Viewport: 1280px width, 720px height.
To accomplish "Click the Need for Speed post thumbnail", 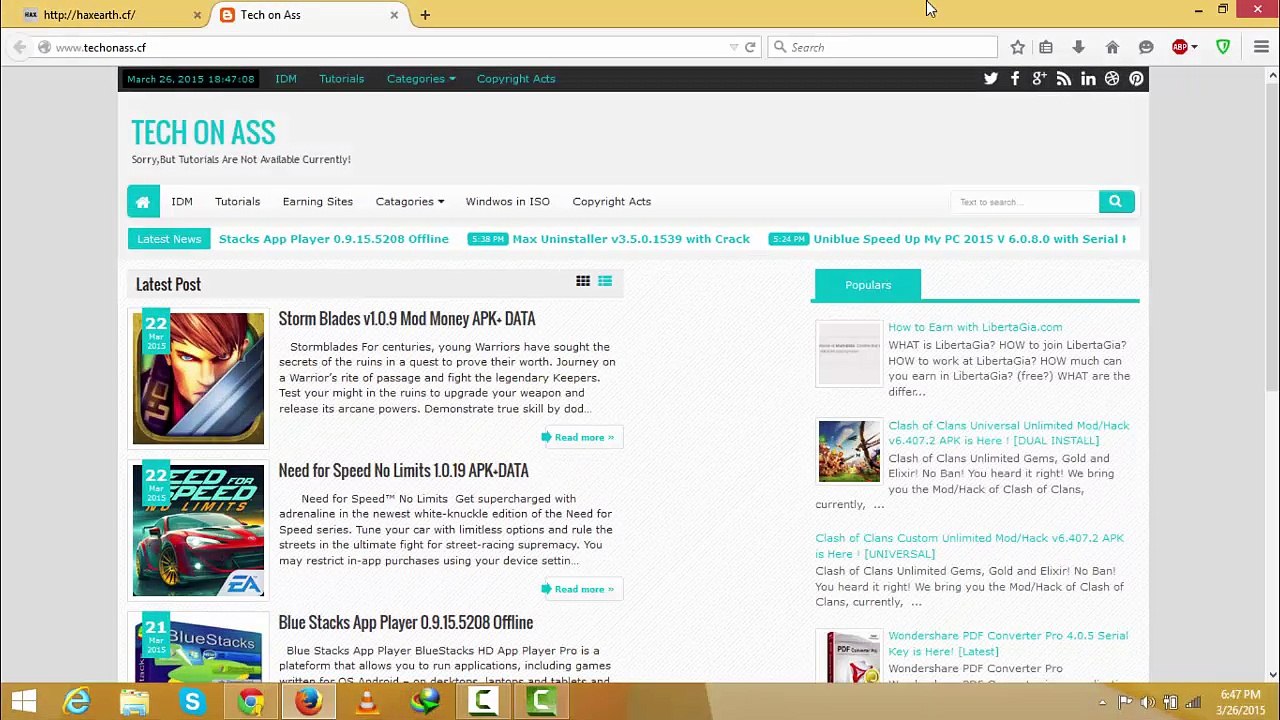I will [x=198, y=530].
